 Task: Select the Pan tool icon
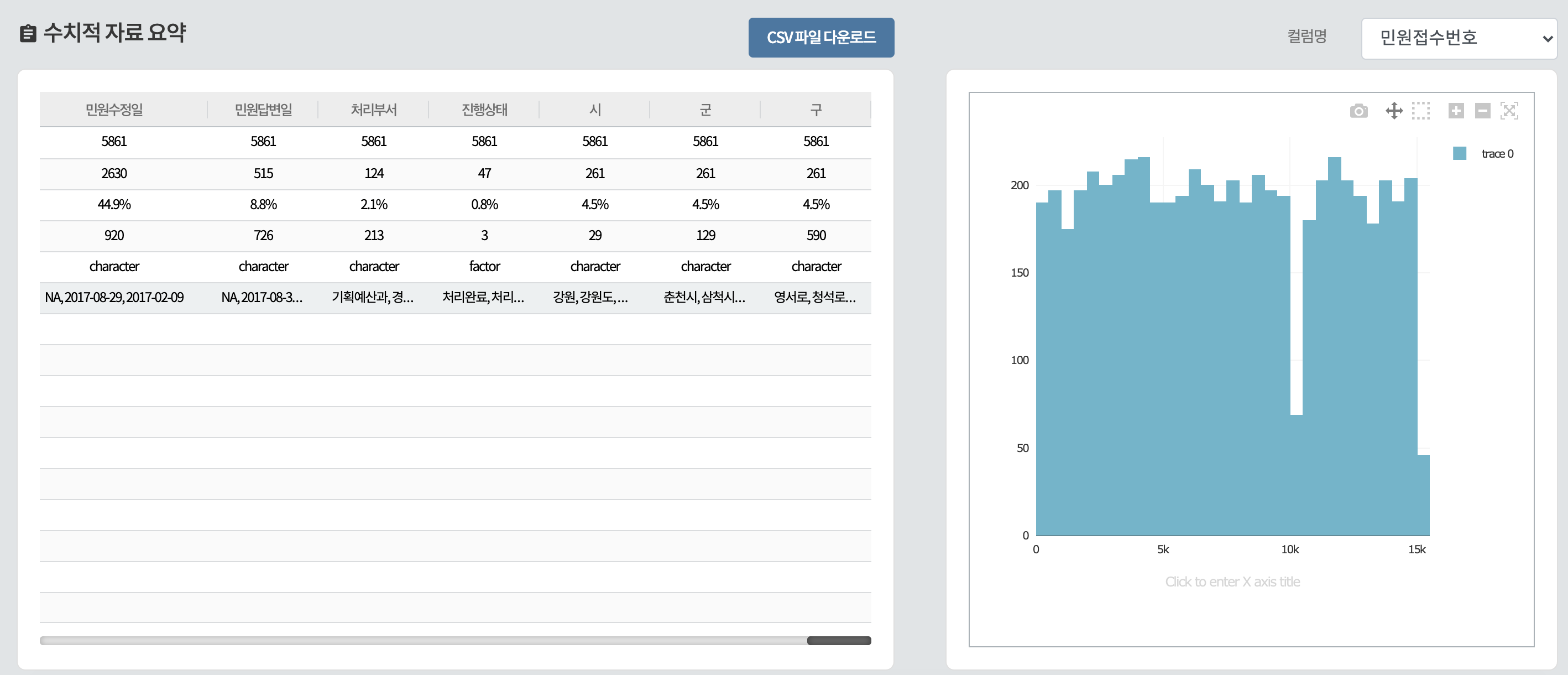[1393, 111]
